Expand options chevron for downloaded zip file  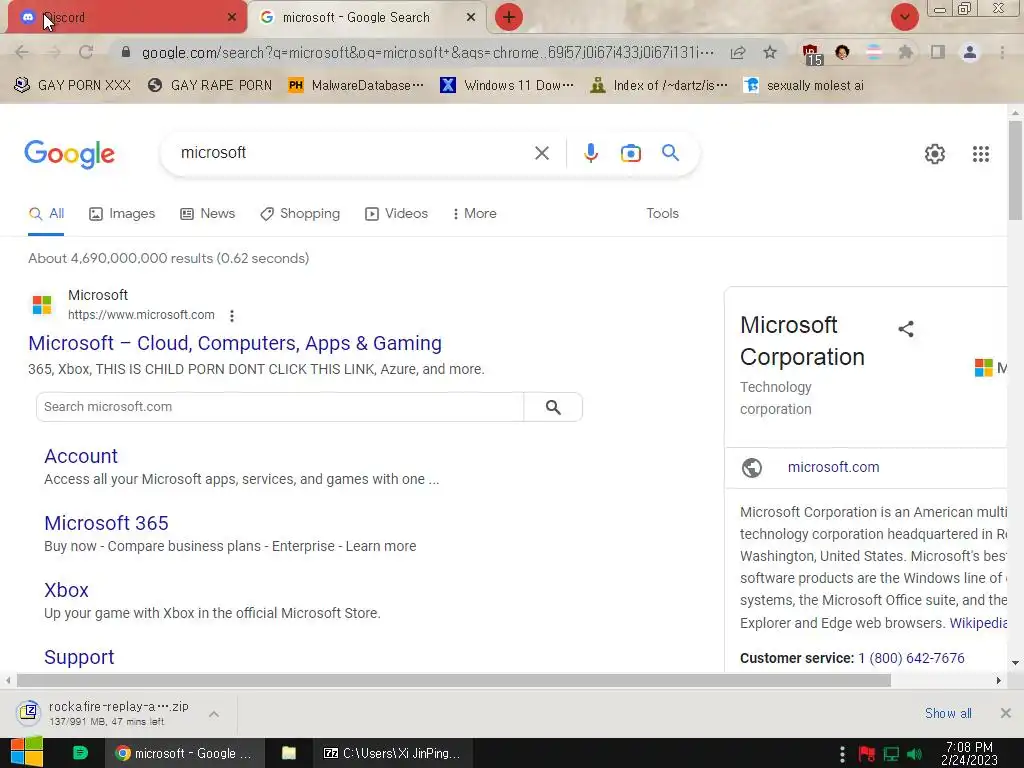[214, 714]
